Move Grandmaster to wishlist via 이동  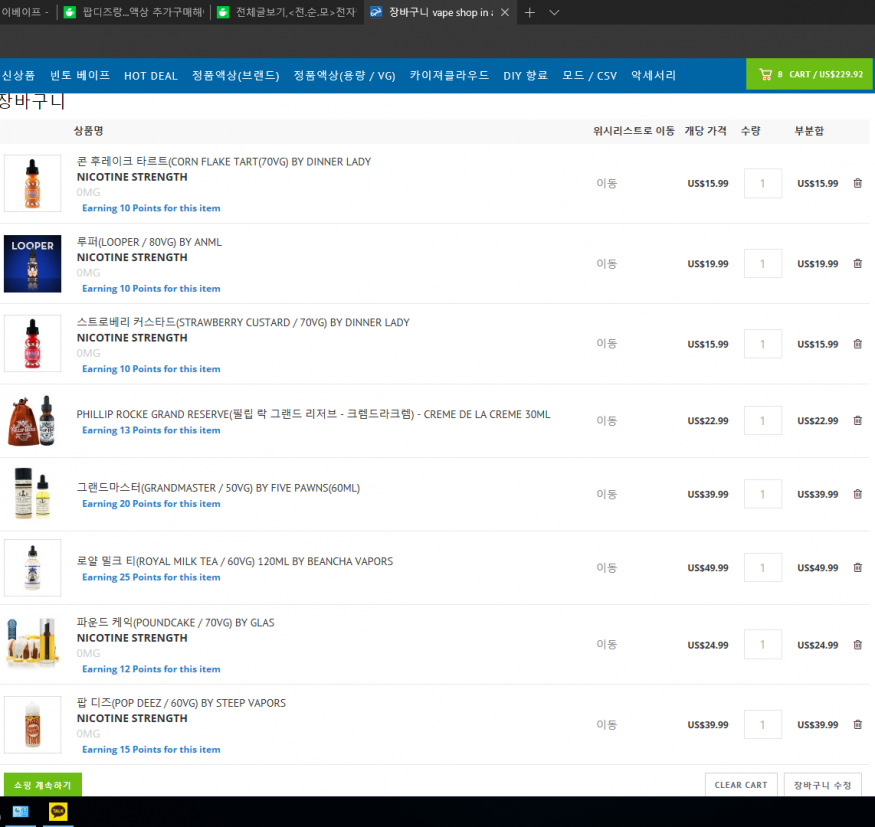pyautogui.click(x=607, y=494)
